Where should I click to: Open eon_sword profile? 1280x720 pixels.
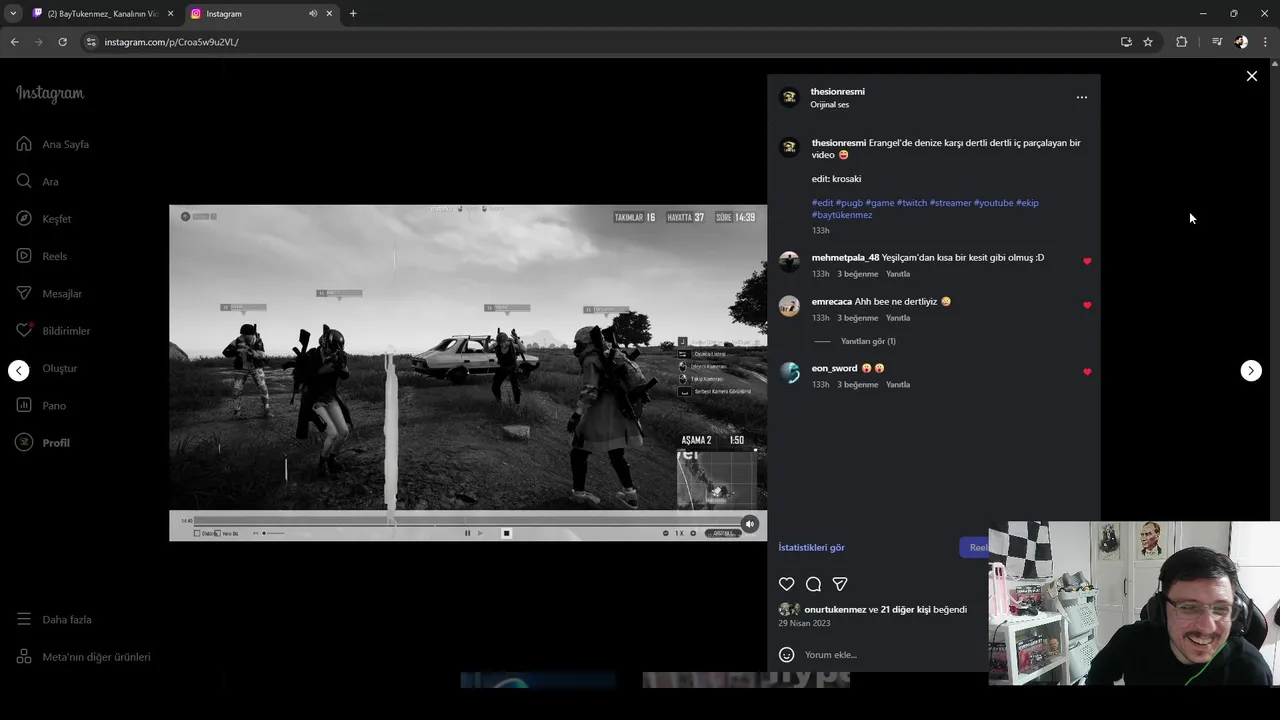point(835,368)
